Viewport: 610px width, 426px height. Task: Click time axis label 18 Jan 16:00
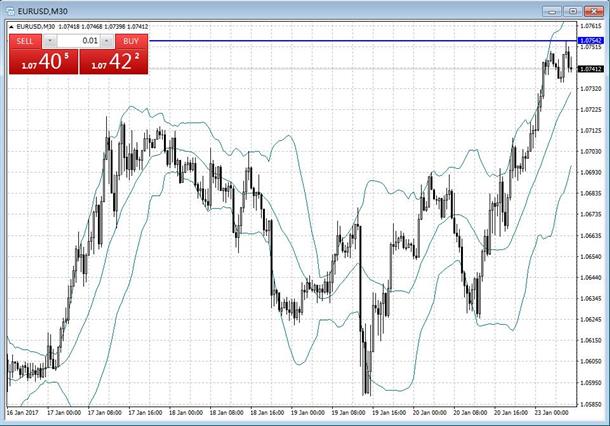267,412
